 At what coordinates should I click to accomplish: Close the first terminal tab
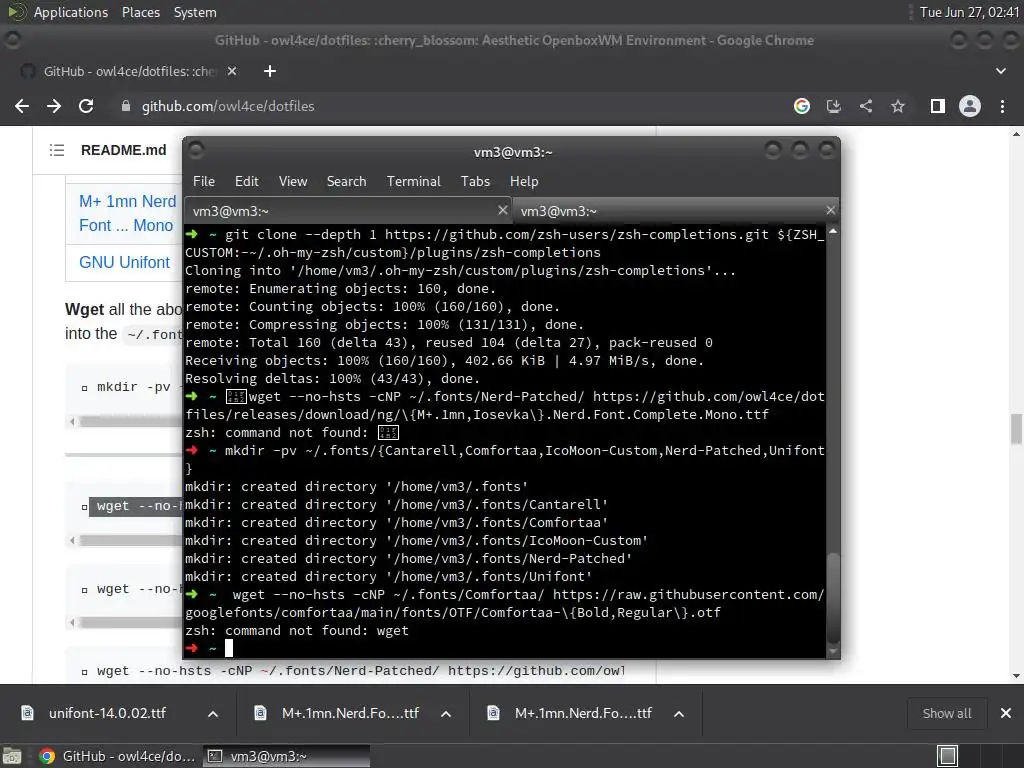[502, 210]
